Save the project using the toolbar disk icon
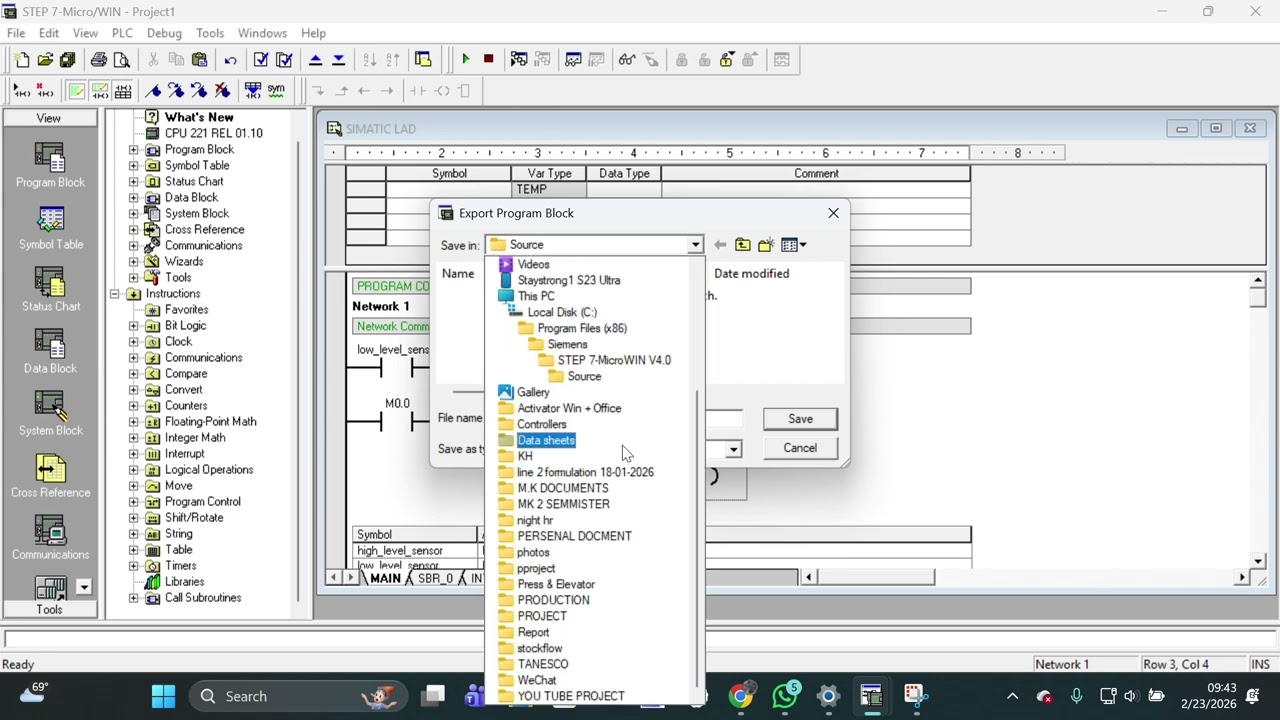The image size is (1280, 720). pos(68,60)
